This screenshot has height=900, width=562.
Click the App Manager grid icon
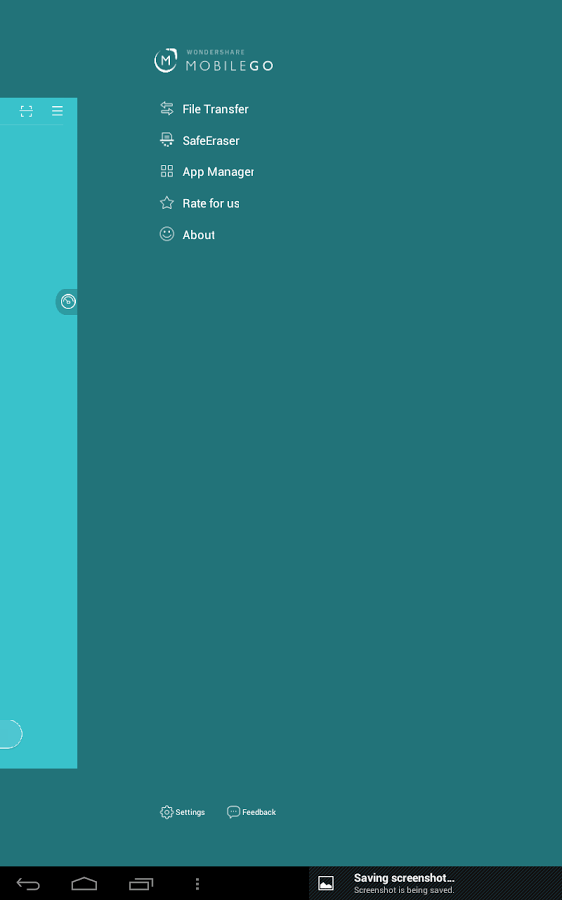coord(166,171)
